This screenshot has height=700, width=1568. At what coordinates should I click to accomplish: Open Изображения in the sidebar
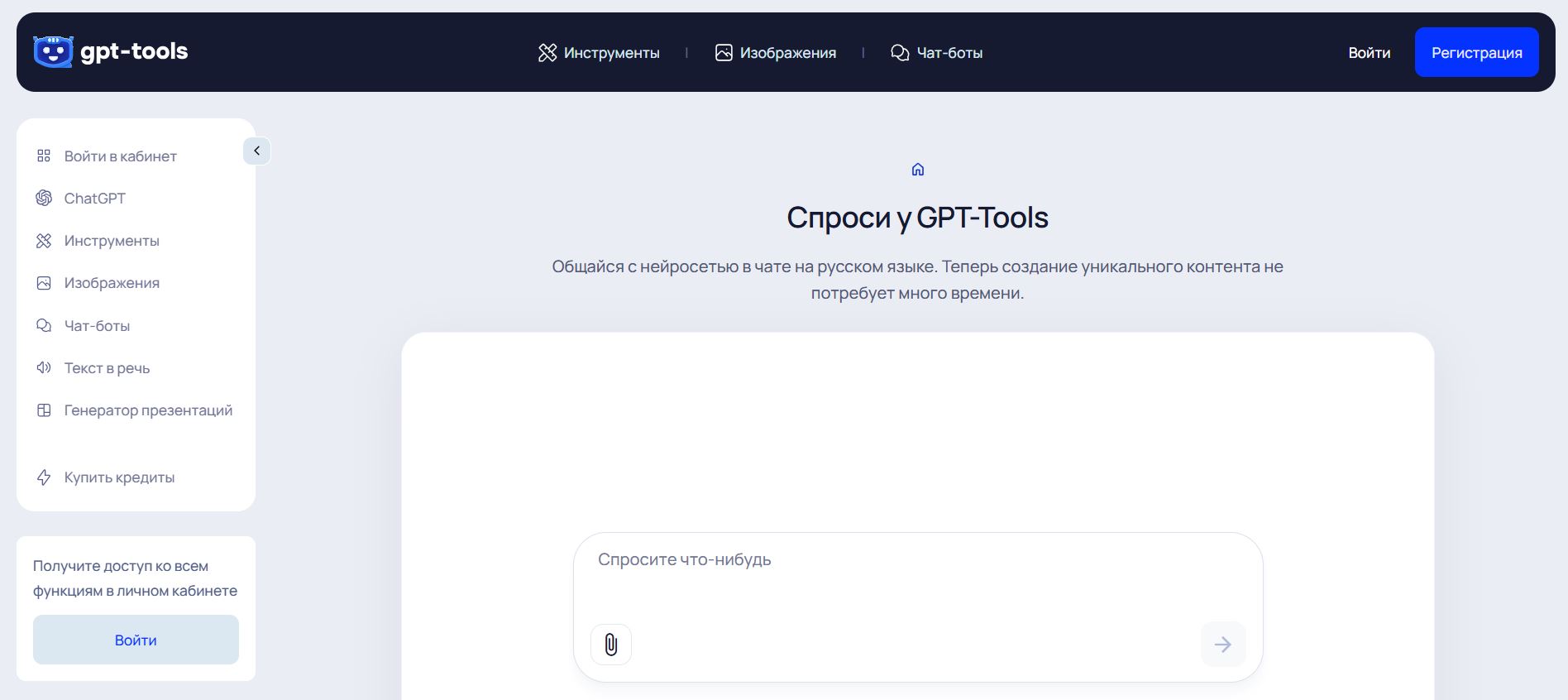click(x=112, y=283)
